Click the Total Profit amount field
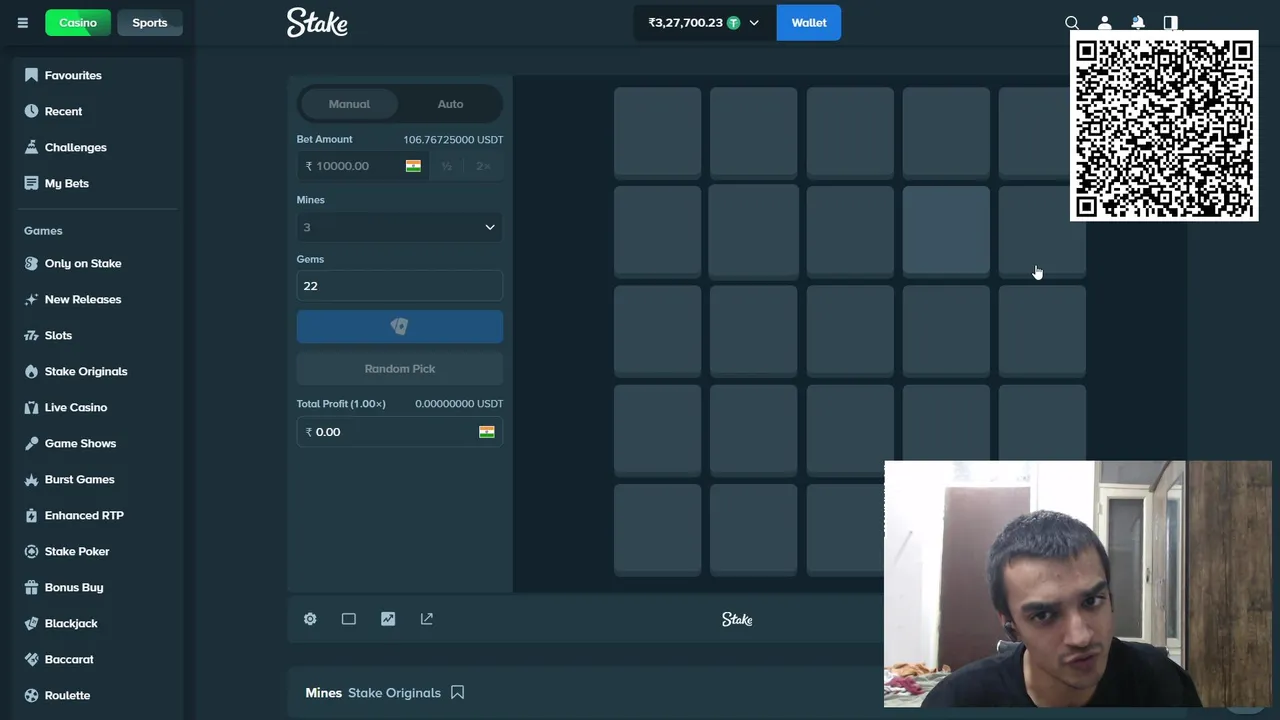This screenshot has width=1280, height=720. (x=400, y=431)
